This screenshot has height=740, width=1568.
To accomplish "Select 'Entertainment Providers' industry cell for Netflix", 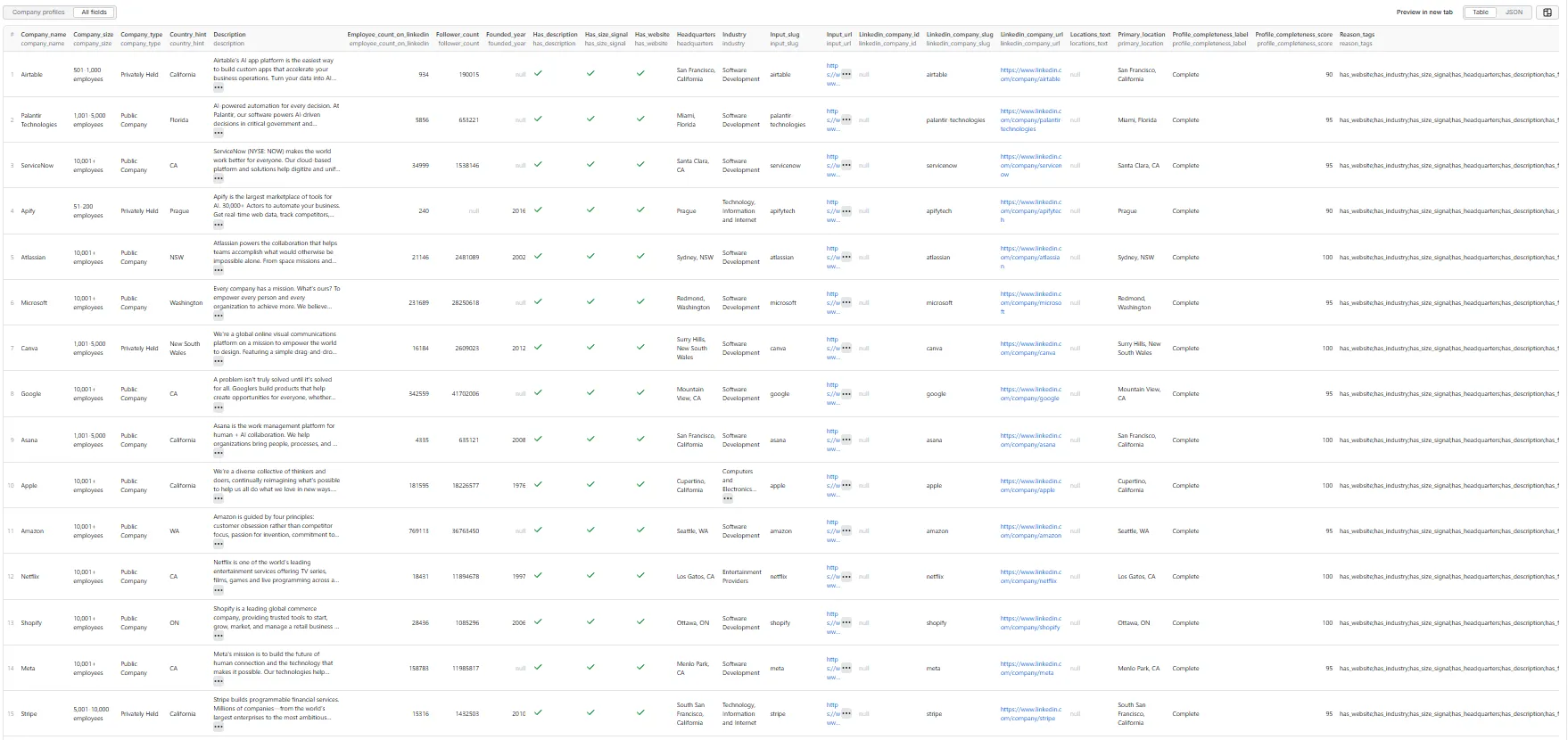I will click(742, 576).
